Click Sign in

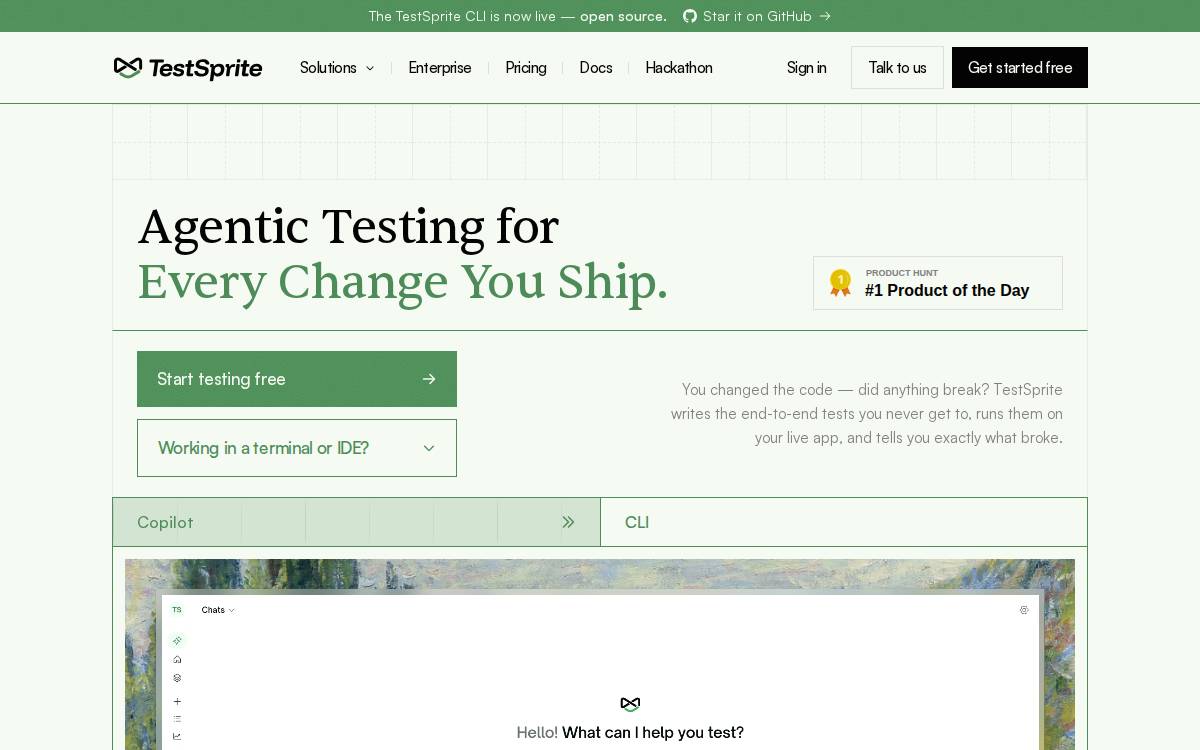pos(807,68)
